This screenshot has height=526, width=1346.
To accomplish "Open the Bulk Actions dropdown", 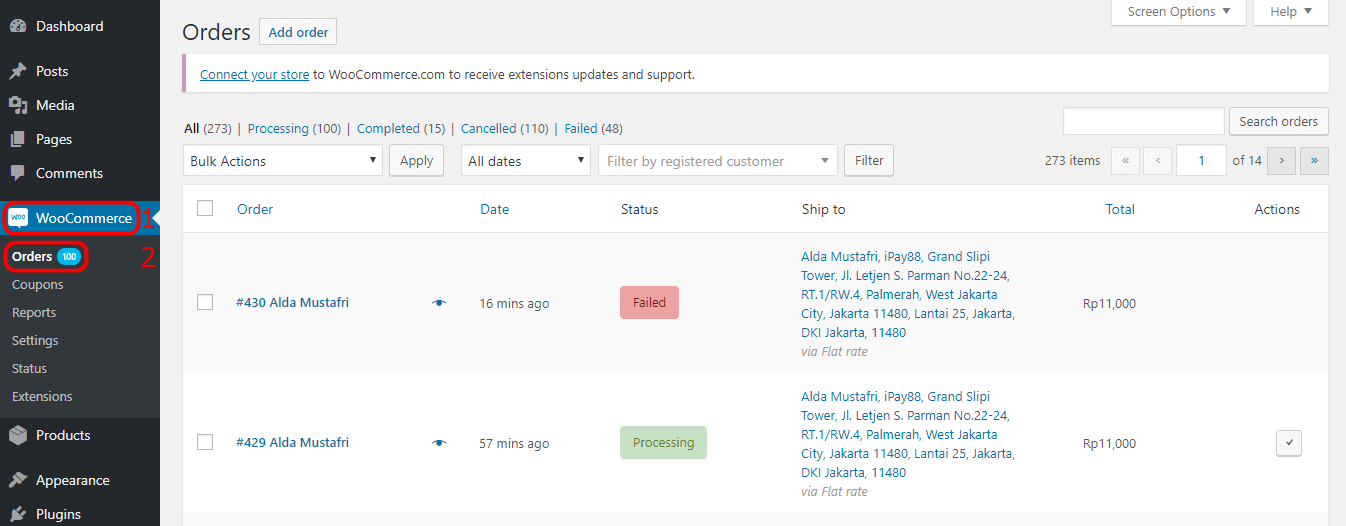I will click(283, 160).
